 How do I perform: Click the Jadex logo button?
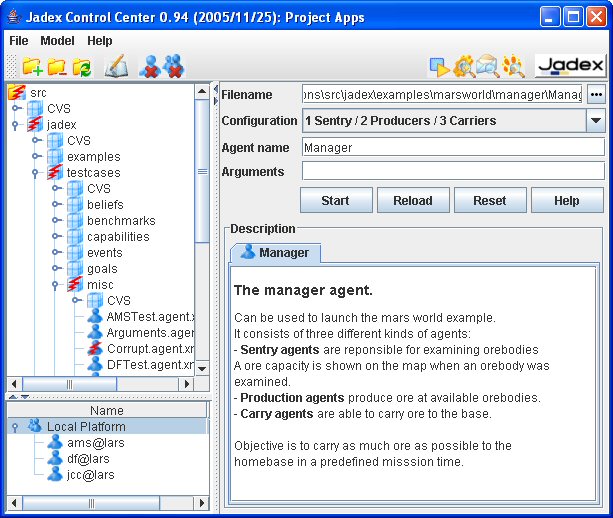pyautogui.click(x=570, y=66)
